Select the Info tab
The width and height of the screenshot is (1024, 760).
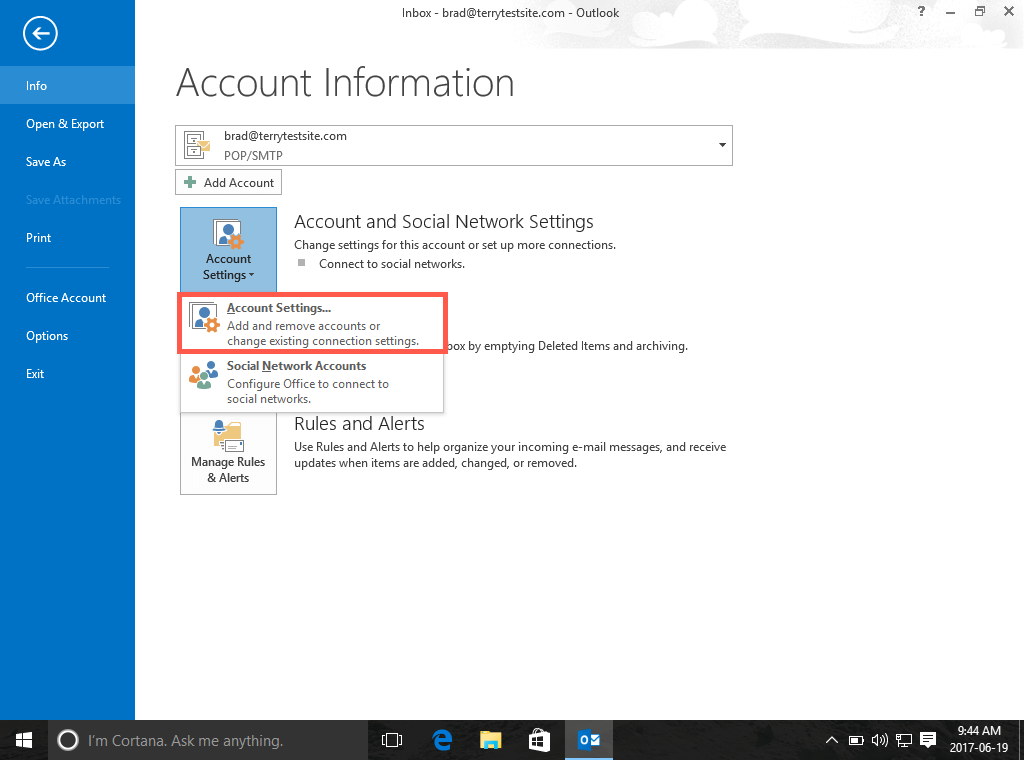[x=67, y=86]
